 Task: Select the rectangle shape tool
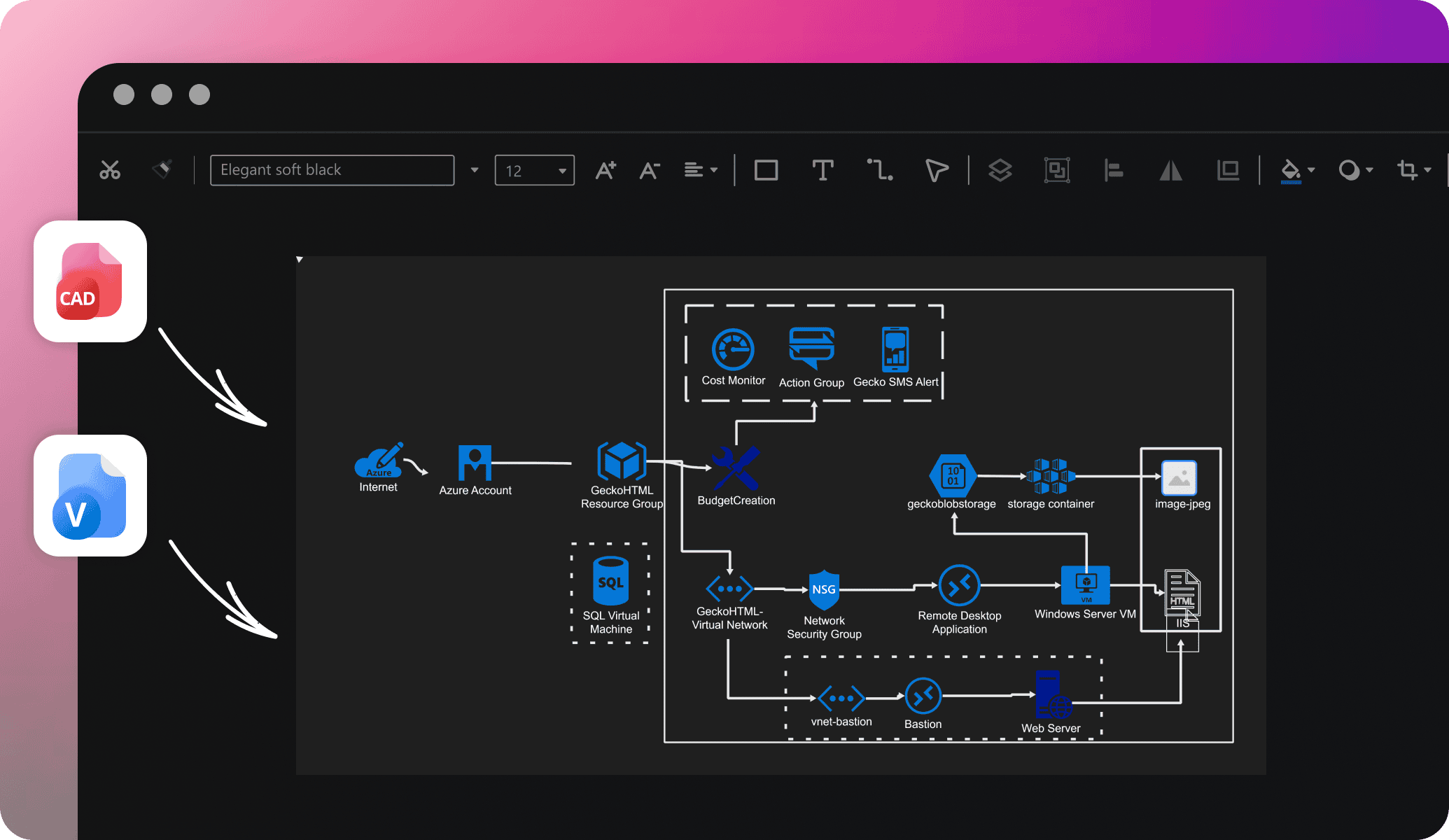766,170
